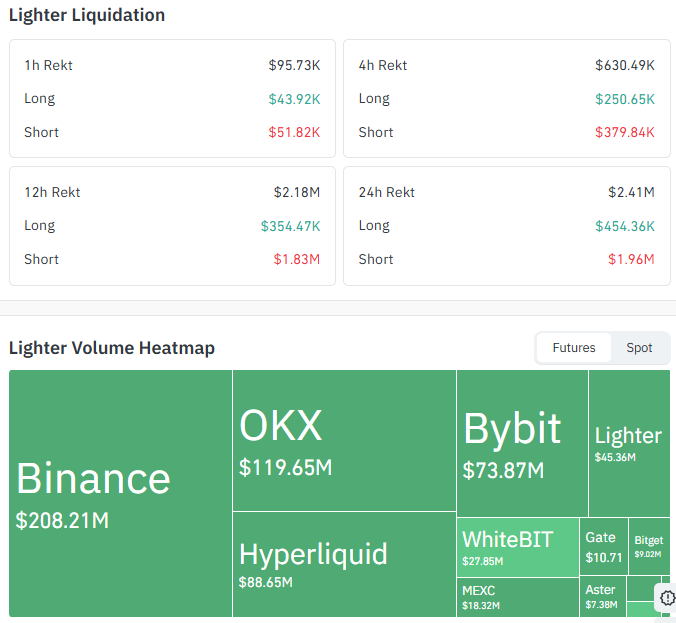Screen dimensions: 676x623
Task: Select the Aster $7.38M heatmap tile
Action: pos(602,597)
